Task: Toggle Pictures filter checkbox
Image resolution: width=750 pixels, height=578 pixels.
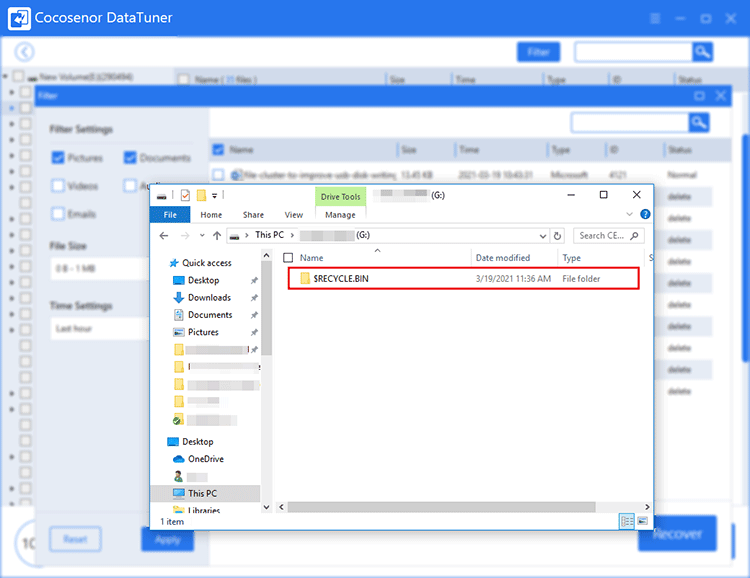Action: pos(58,157)
